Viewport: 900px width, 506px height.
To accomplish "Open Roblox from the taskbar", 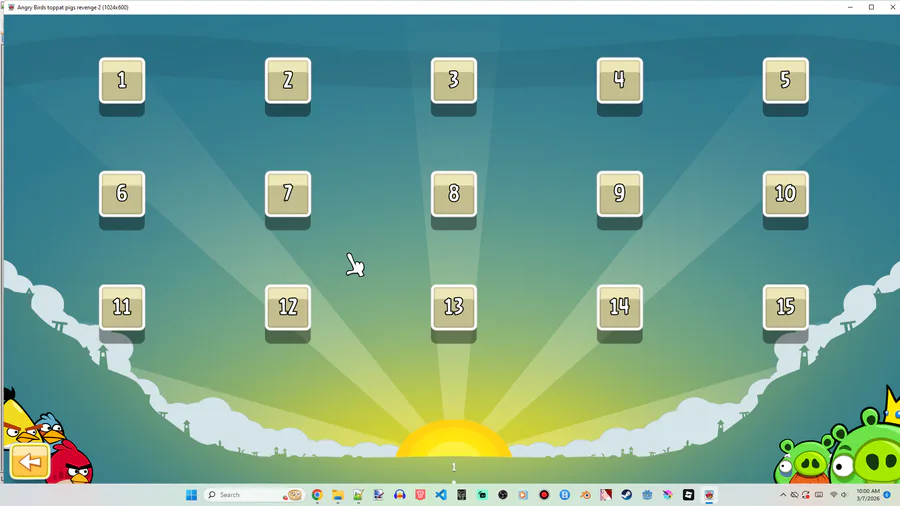I will pos(689,495).
